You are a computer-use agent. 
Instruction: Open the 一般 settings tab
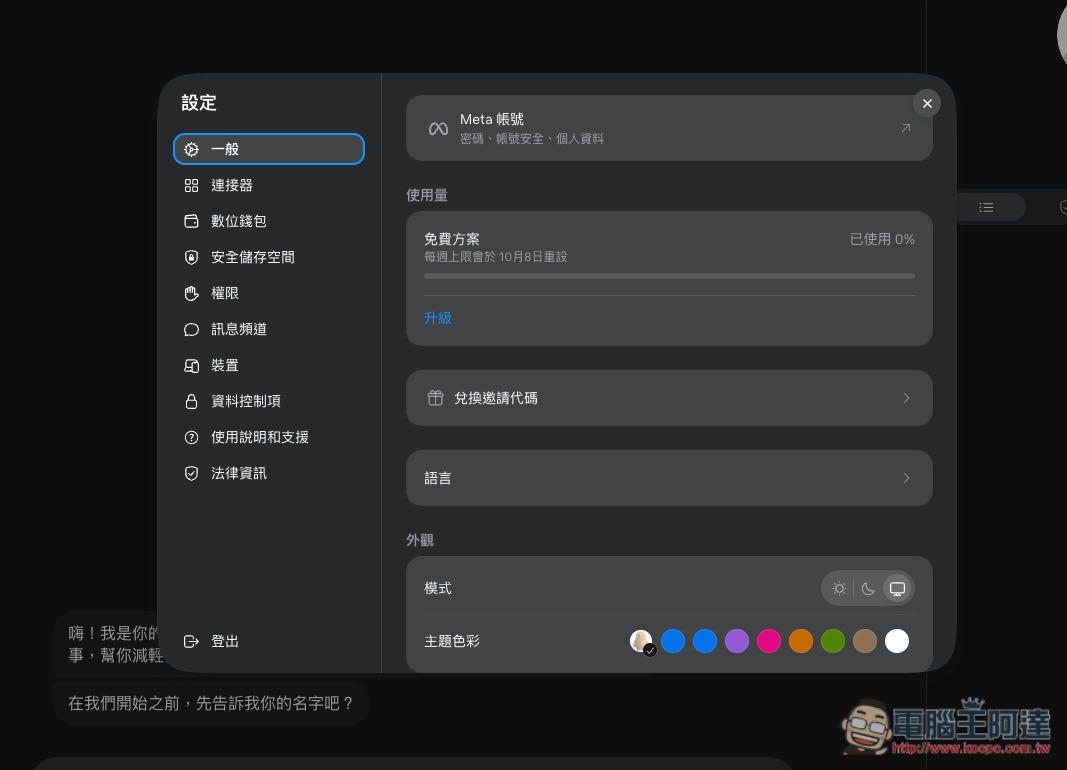point(269,149)
